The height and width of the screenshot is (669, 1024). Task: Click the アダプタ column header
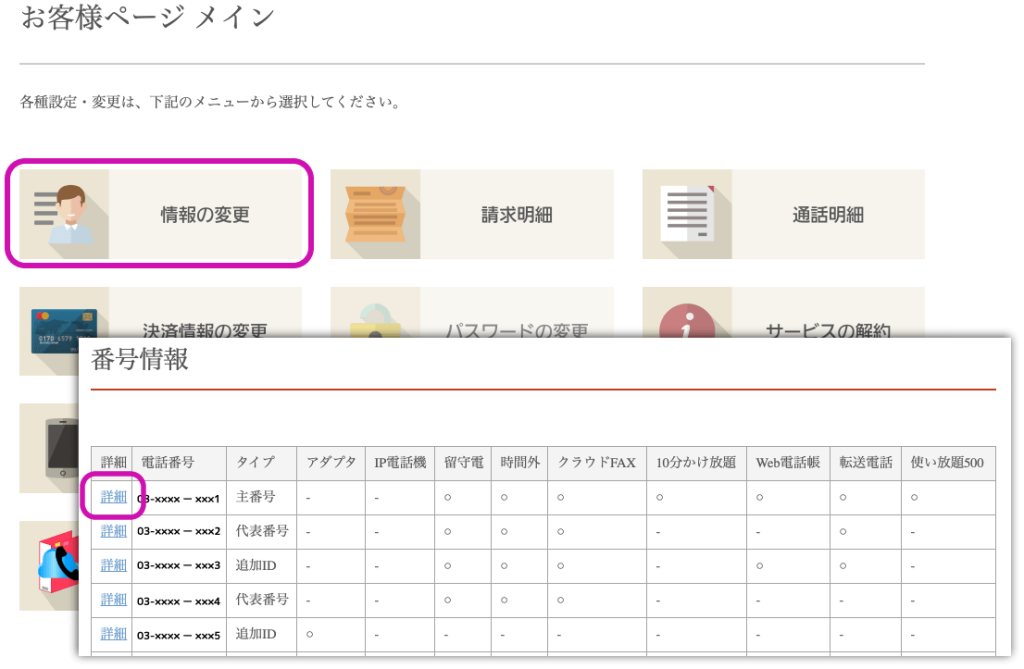tap(331, 463)
